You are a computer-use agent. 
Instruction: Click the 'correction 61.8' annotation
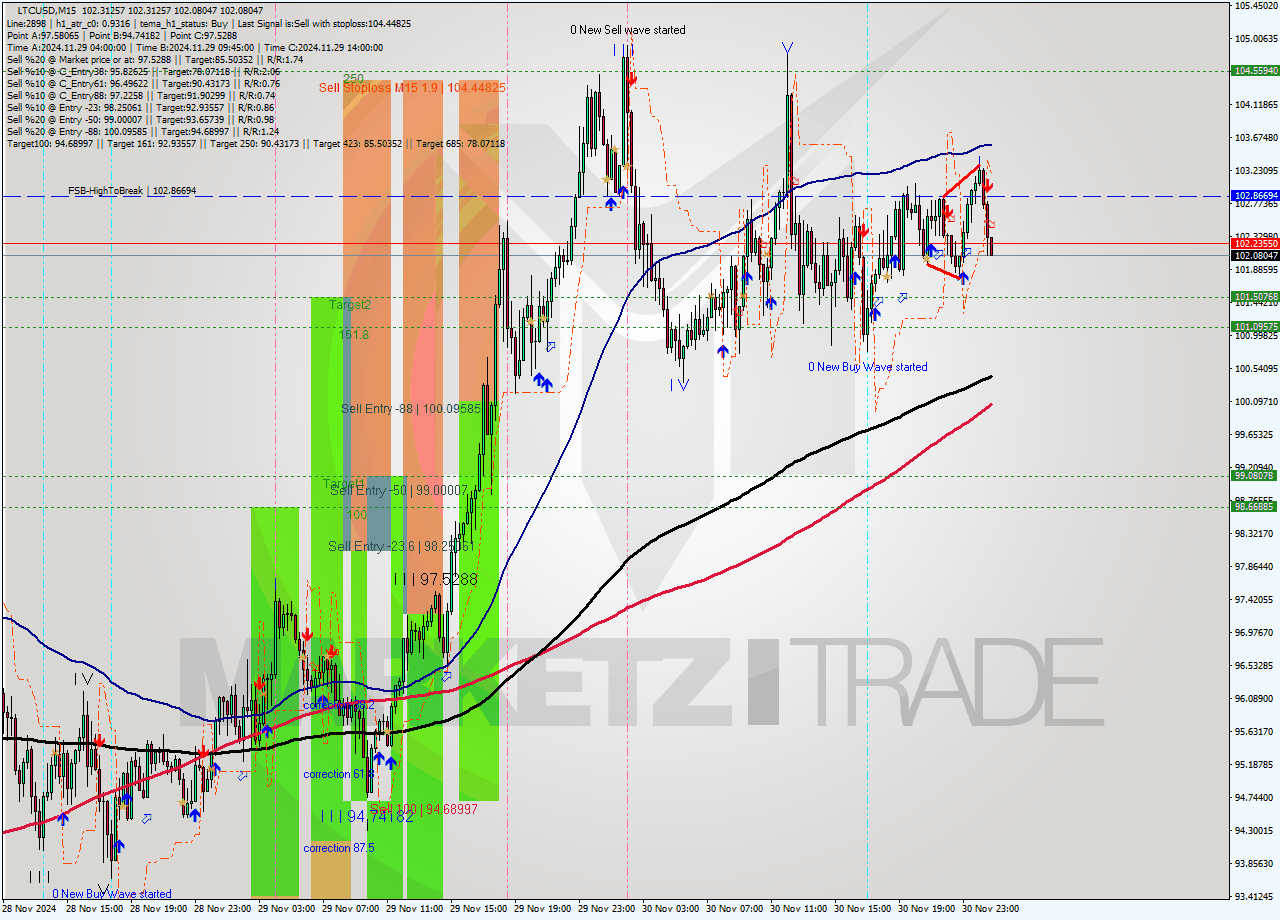[x=338, y=774]
